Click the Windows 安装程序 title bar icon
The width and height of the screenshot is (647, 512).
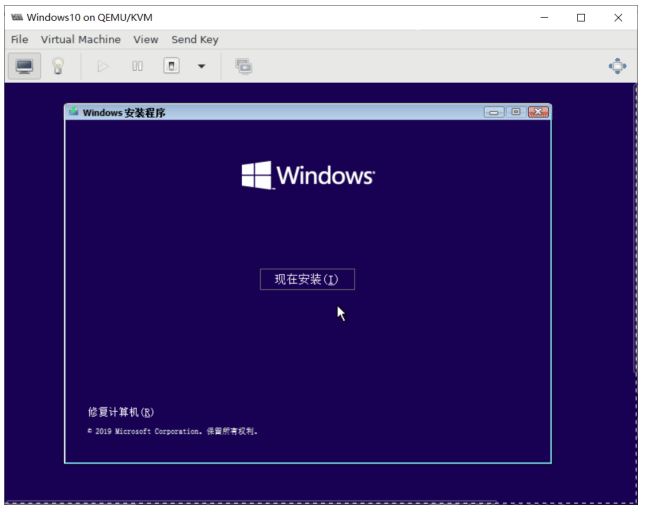[x=73, y=111]
